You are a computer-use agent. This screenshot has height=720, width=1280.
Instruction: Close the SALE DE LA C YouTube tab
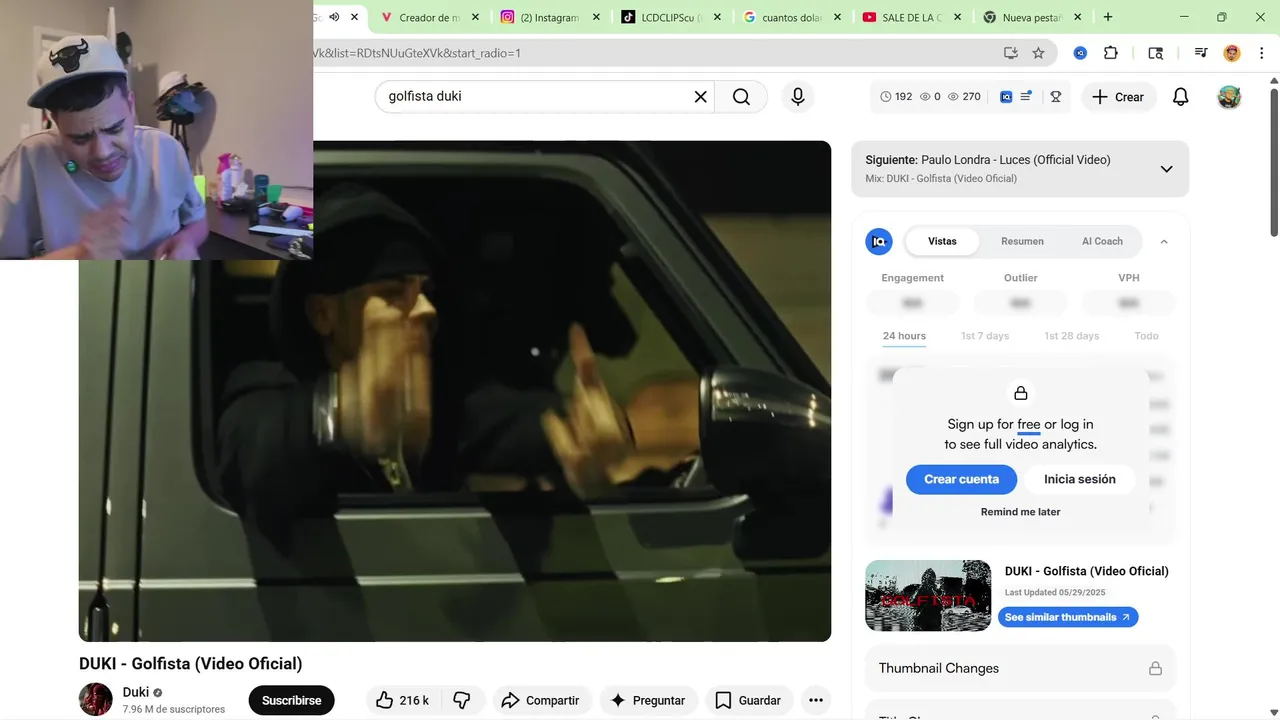click(x=958, y=17)
